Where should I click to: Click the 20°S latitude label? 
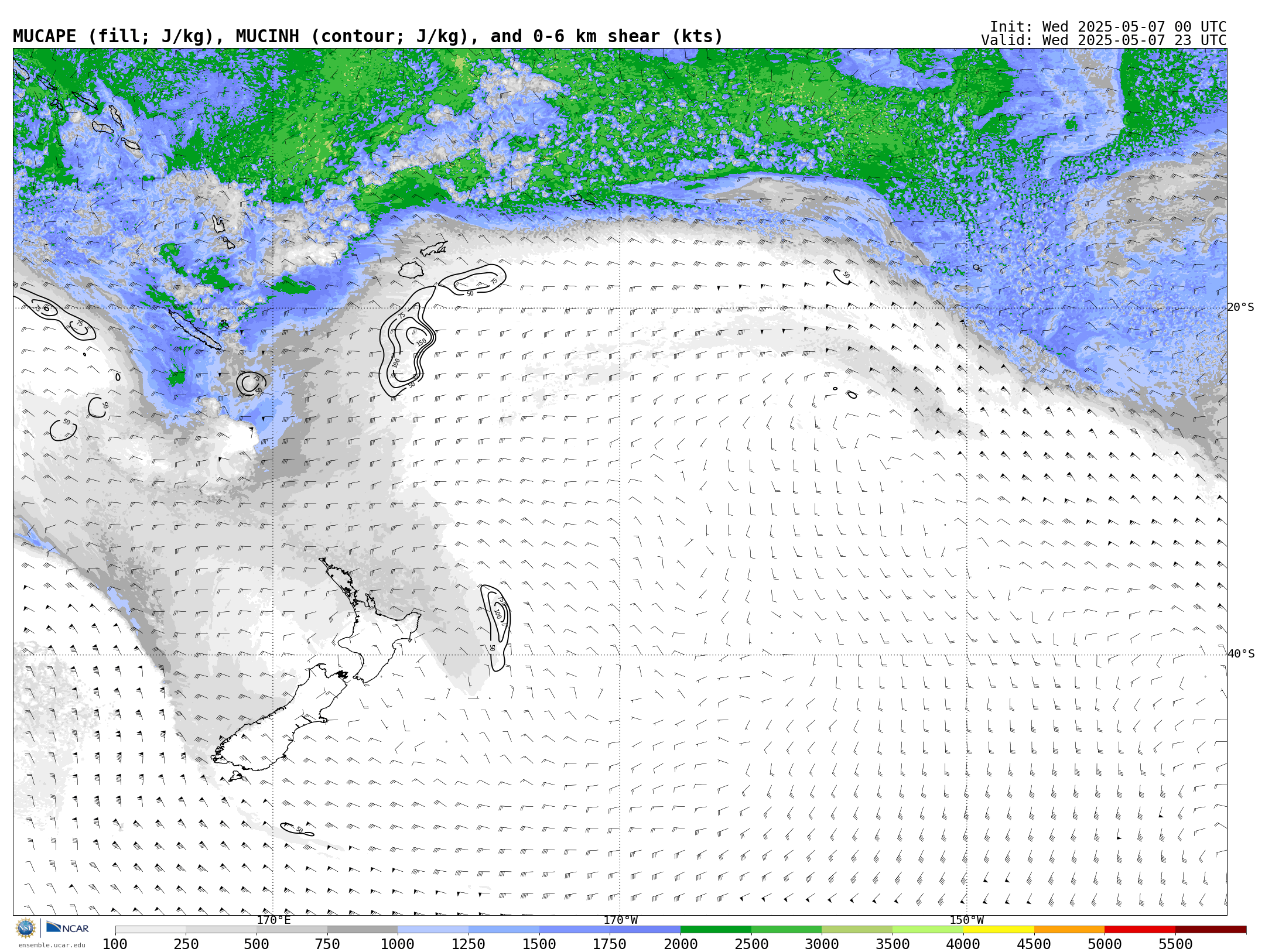tap(1240, 307)
